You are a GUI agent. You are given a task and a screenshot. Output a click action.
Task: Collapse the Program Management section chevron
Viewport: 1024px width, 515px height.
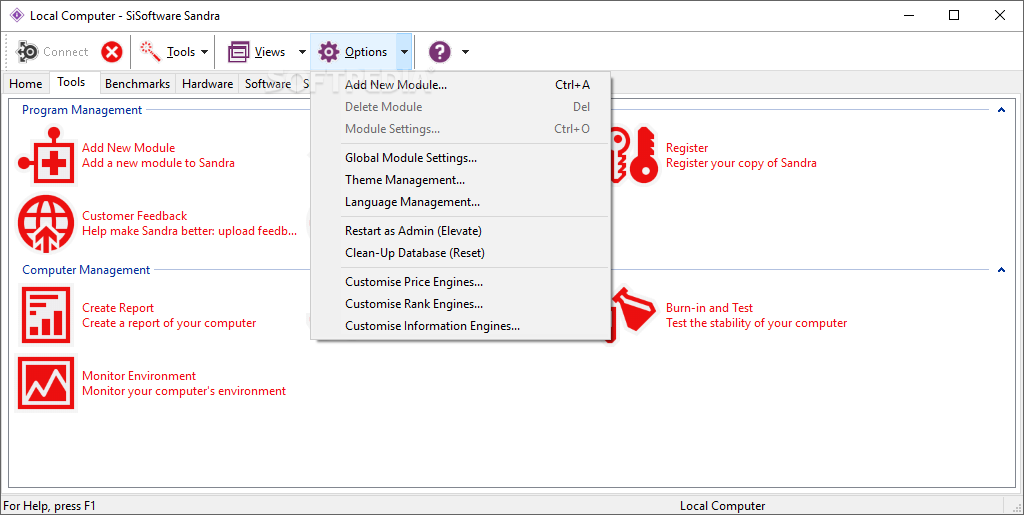pos(1001,110)
